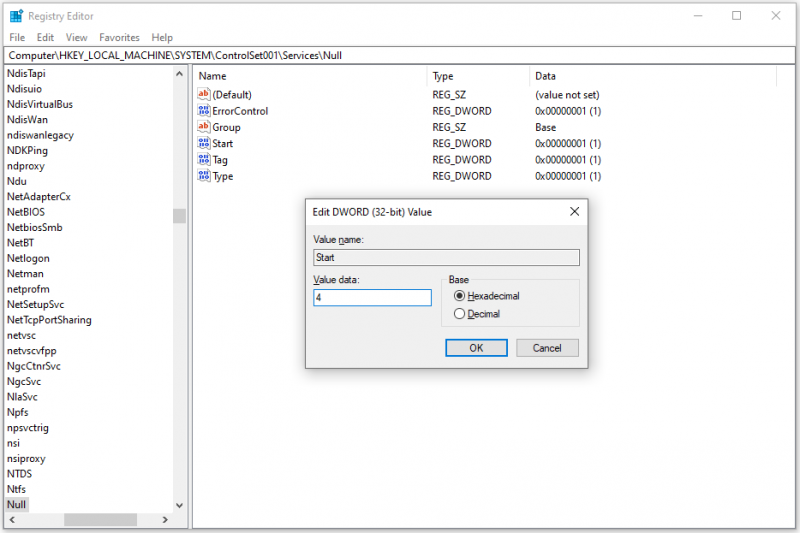Click the ErrorControl DWORD value icon

click(x=204, y=111)
